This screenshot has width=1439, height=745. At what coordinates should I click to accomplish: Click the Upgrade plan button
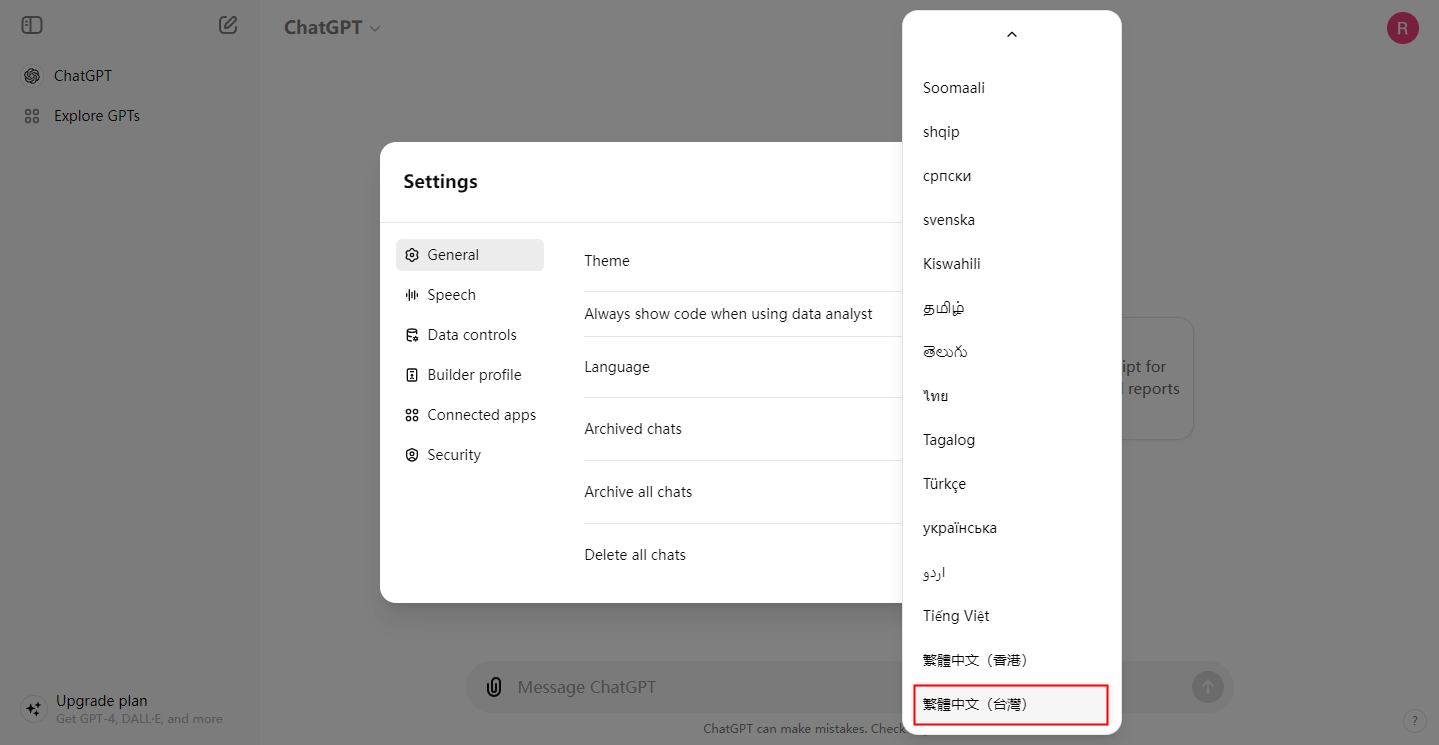(x=130, y=709)
